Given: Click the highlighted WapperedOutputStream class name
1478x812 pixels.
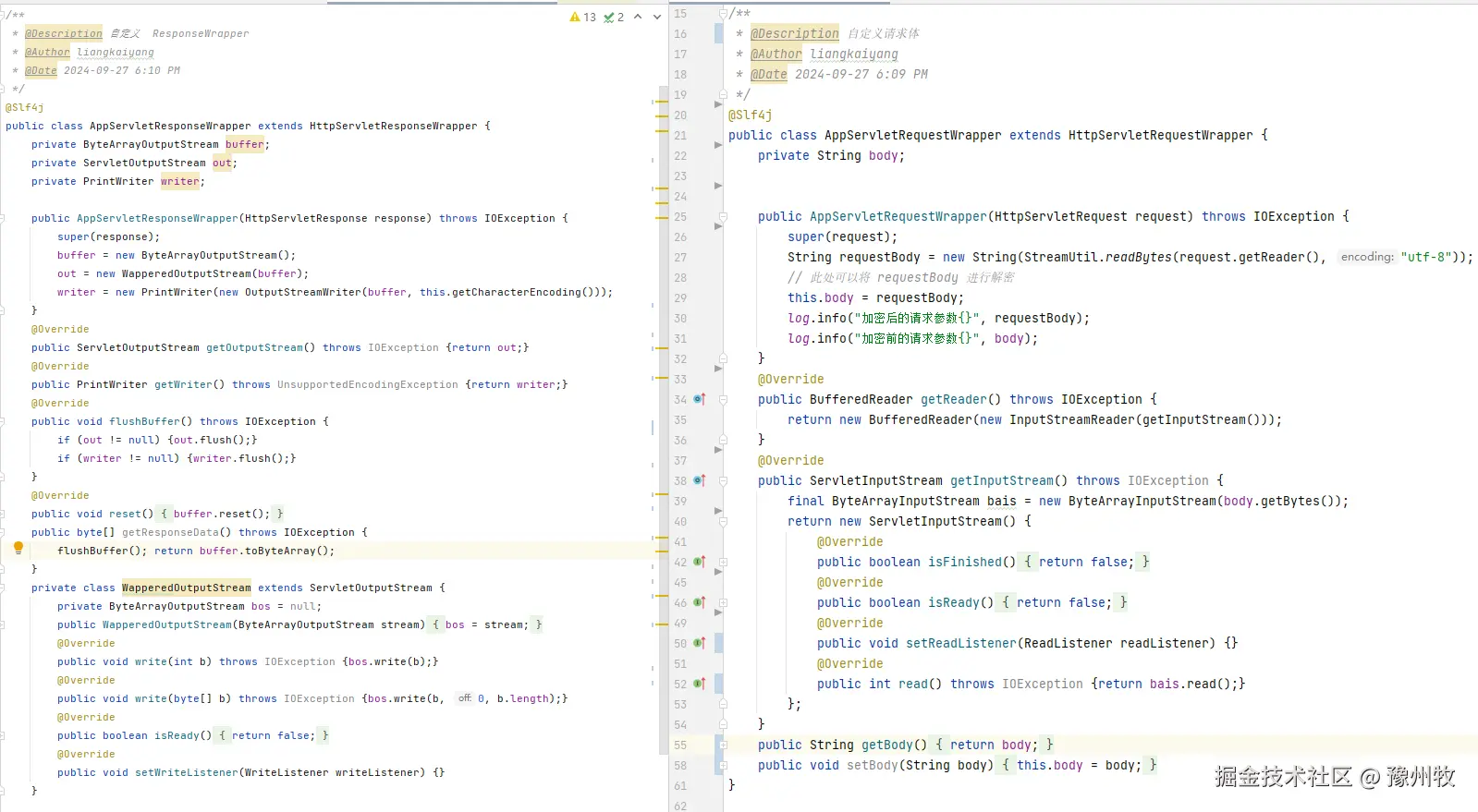Looking at the screenshot, I should pyautogui.click(x=186, y=588).
